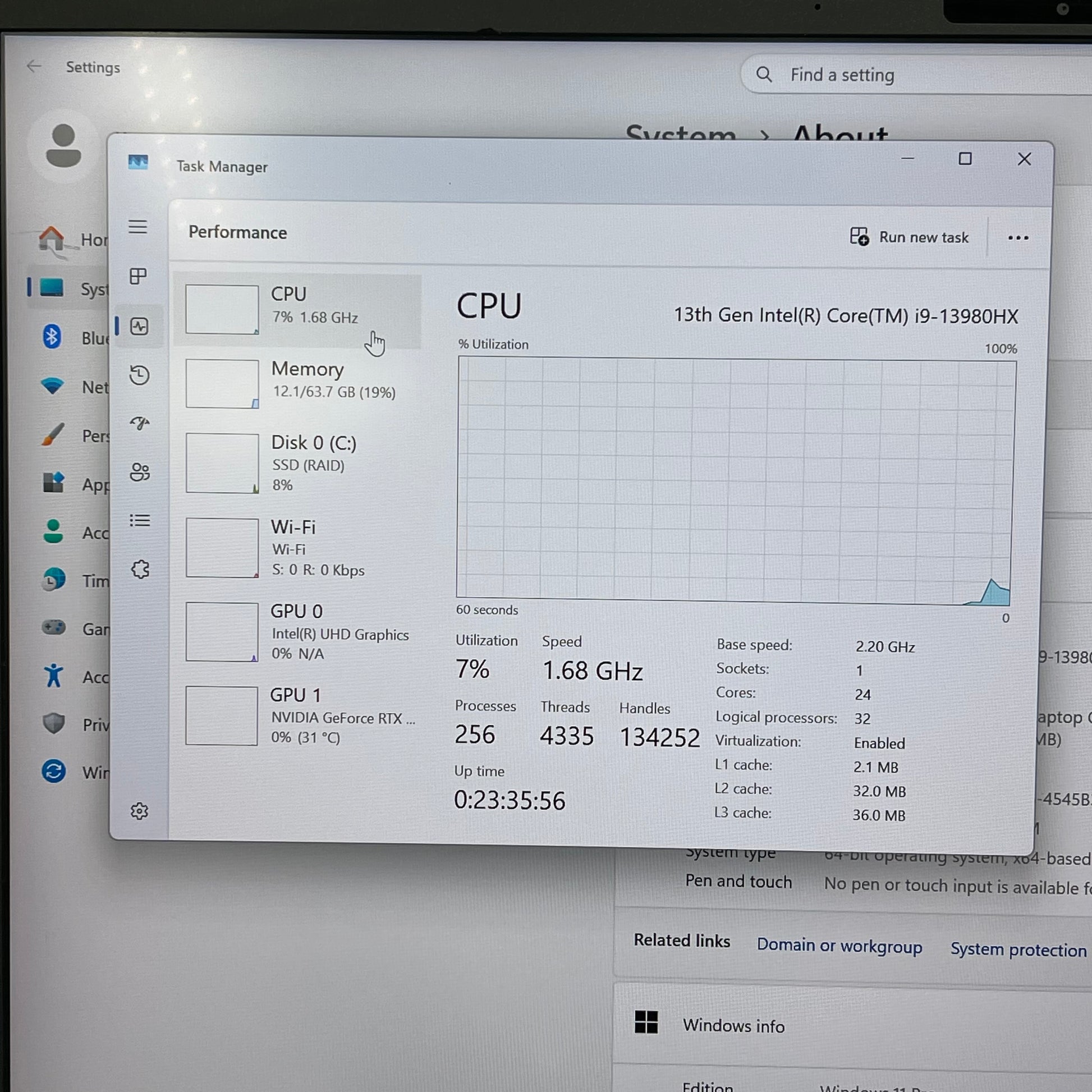Click the Handles count 134252

659,737
